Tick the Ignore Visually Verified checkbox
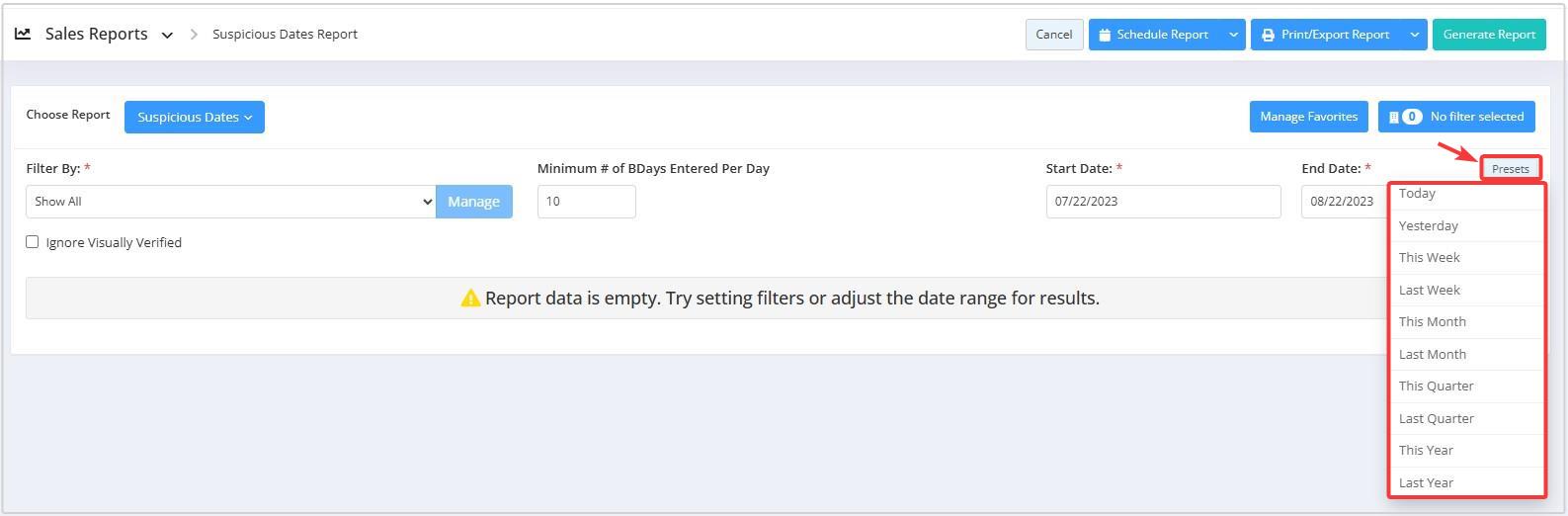1568x516 pixels. pos(33,242)
